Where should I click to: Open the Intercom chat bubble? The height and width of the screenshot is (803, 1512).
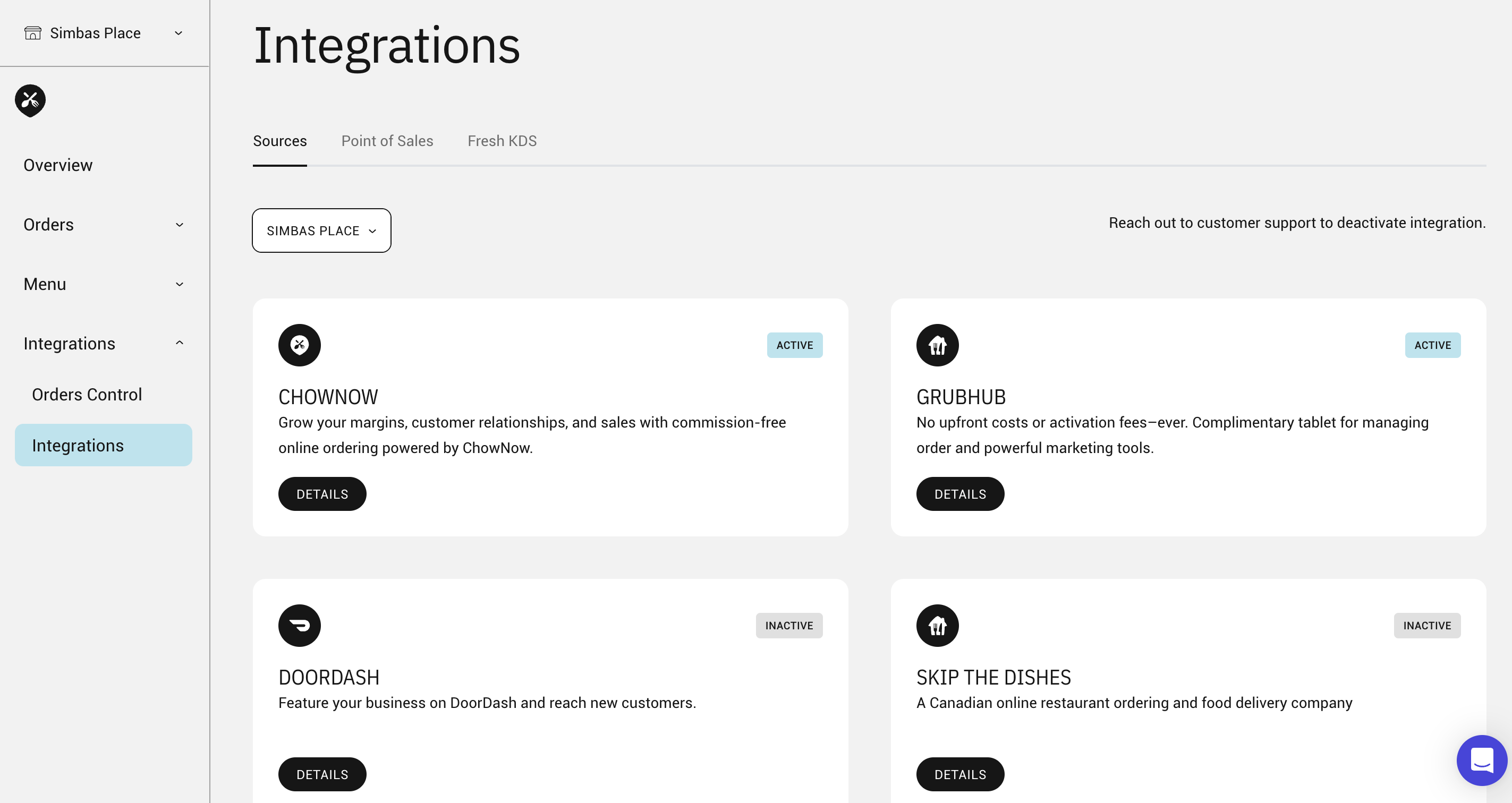1481,760
